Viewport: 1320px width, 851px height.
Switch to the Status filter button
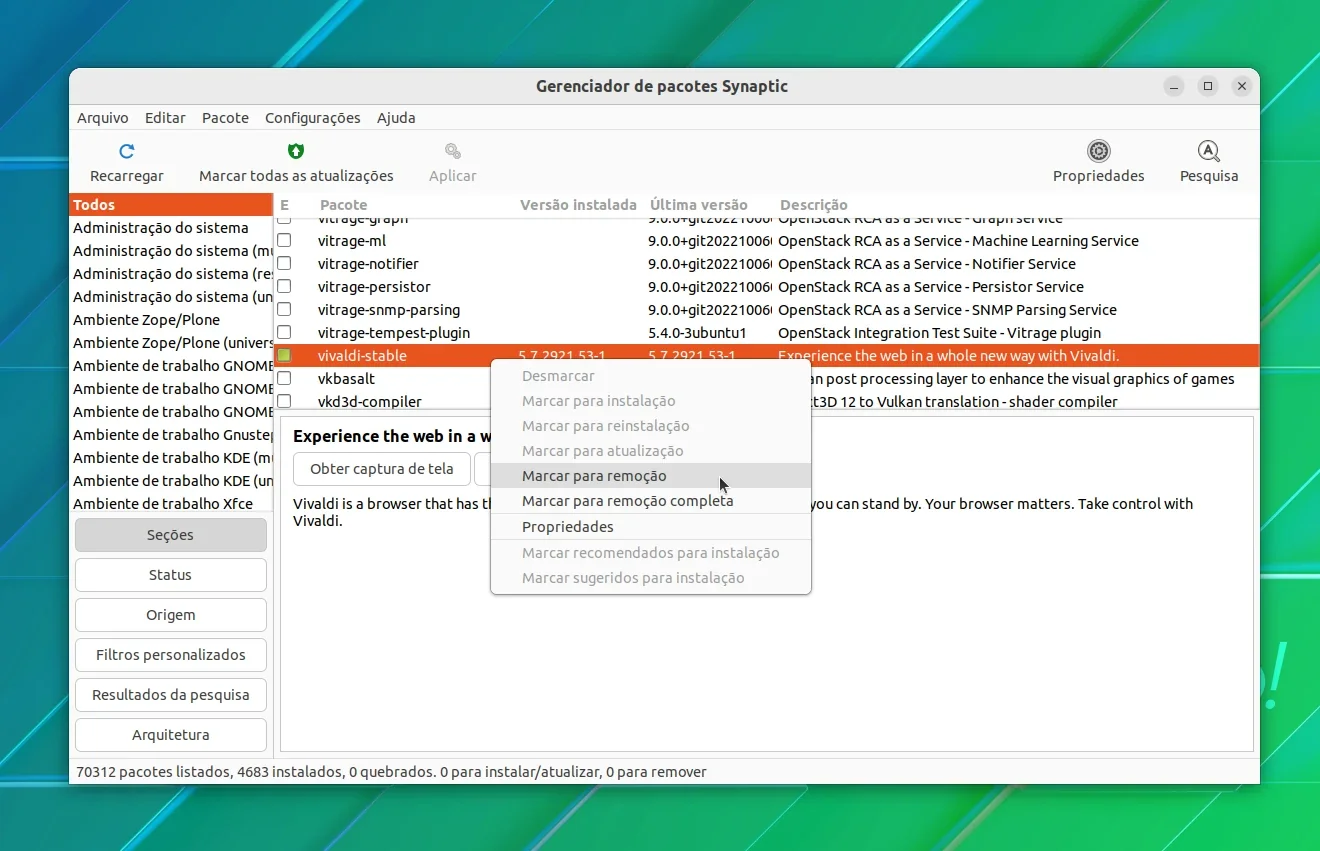(170, 575)
